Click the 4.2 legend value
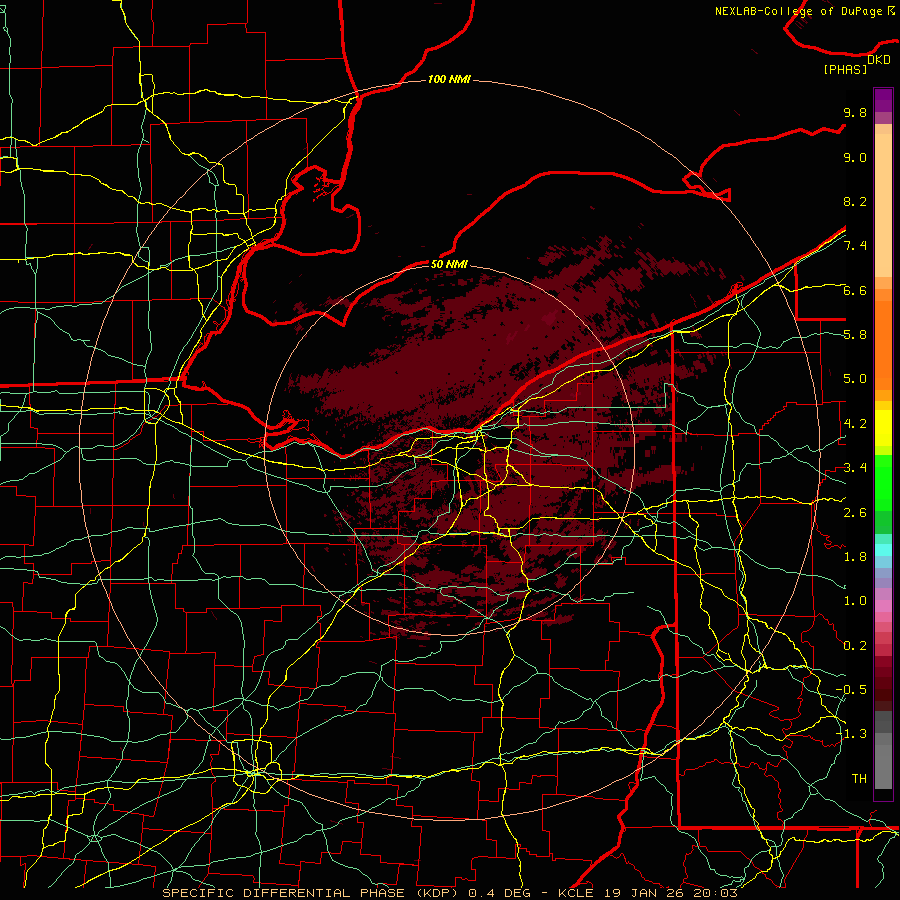This screenshot has height=900, width=900. [855, 424]
